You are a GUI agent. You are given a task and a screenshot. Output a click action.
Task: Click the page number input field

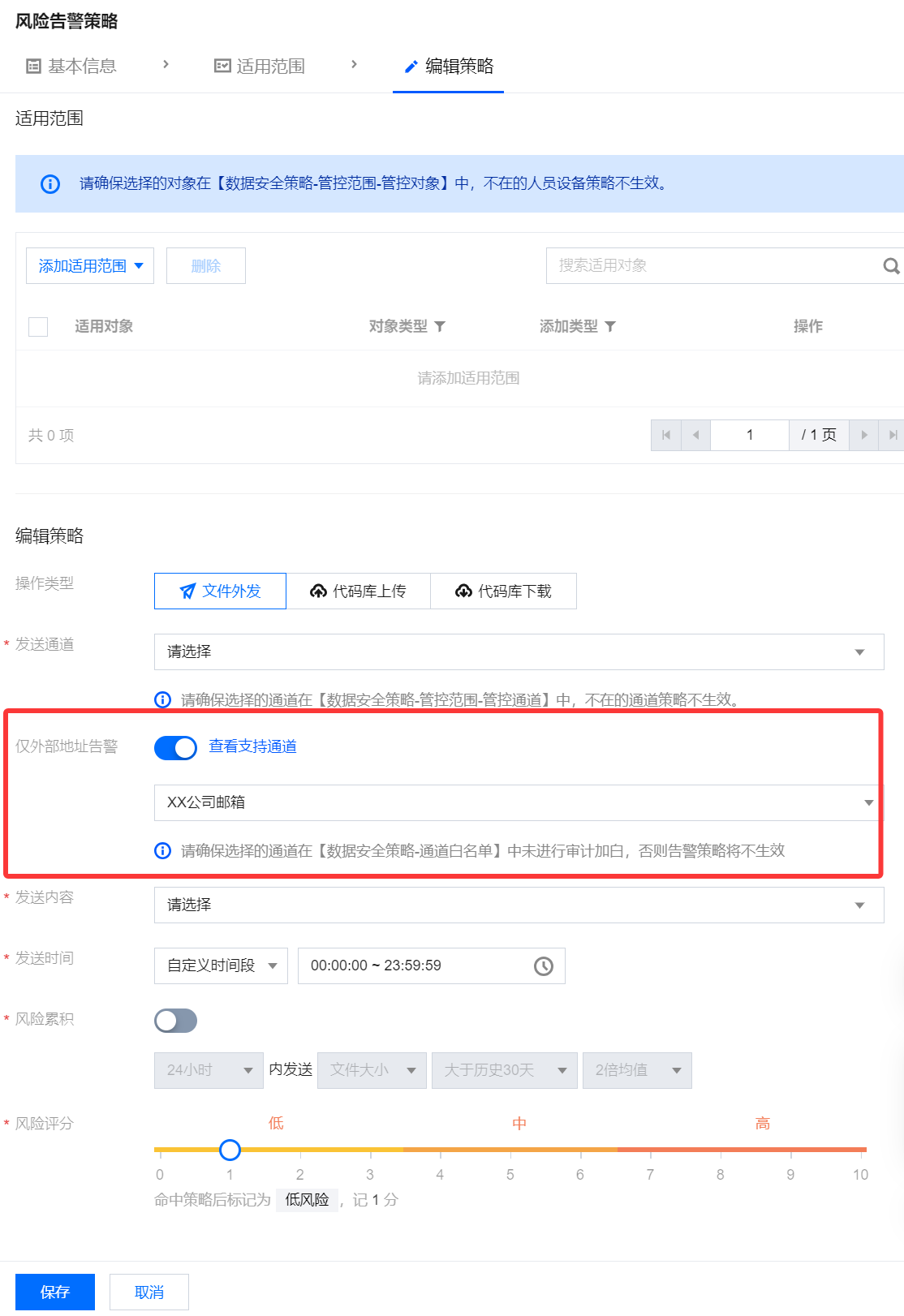pyautogui.click(x=750, y=435)
